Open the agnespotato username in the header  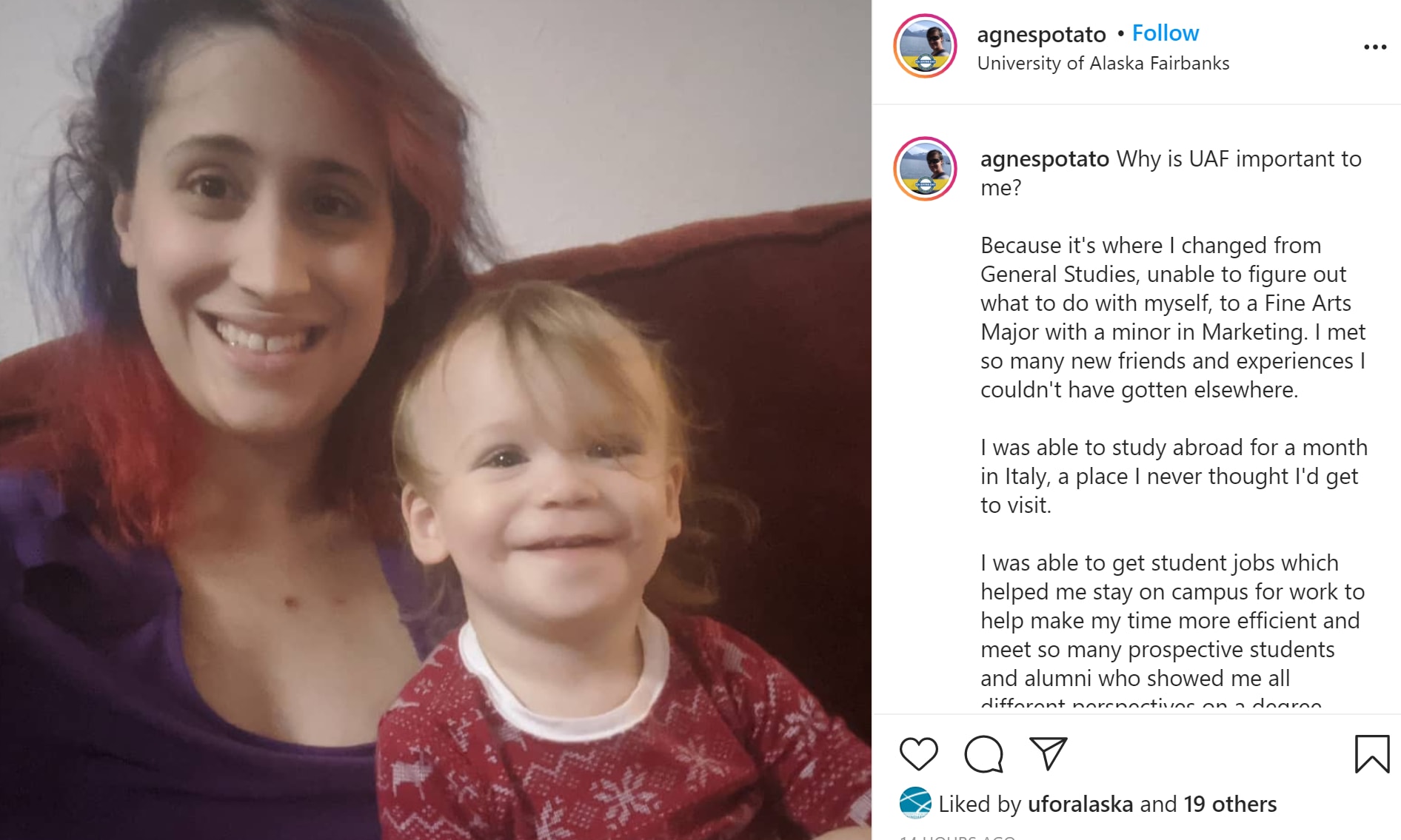pos(1041,34)
